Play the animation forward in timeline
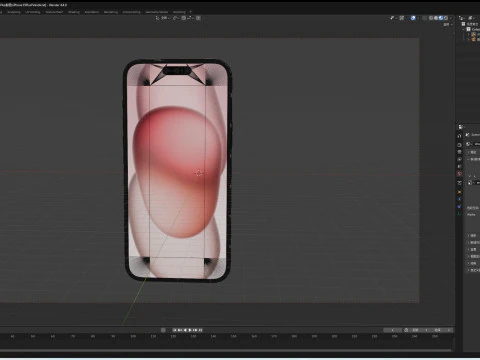 pos(190,330)
